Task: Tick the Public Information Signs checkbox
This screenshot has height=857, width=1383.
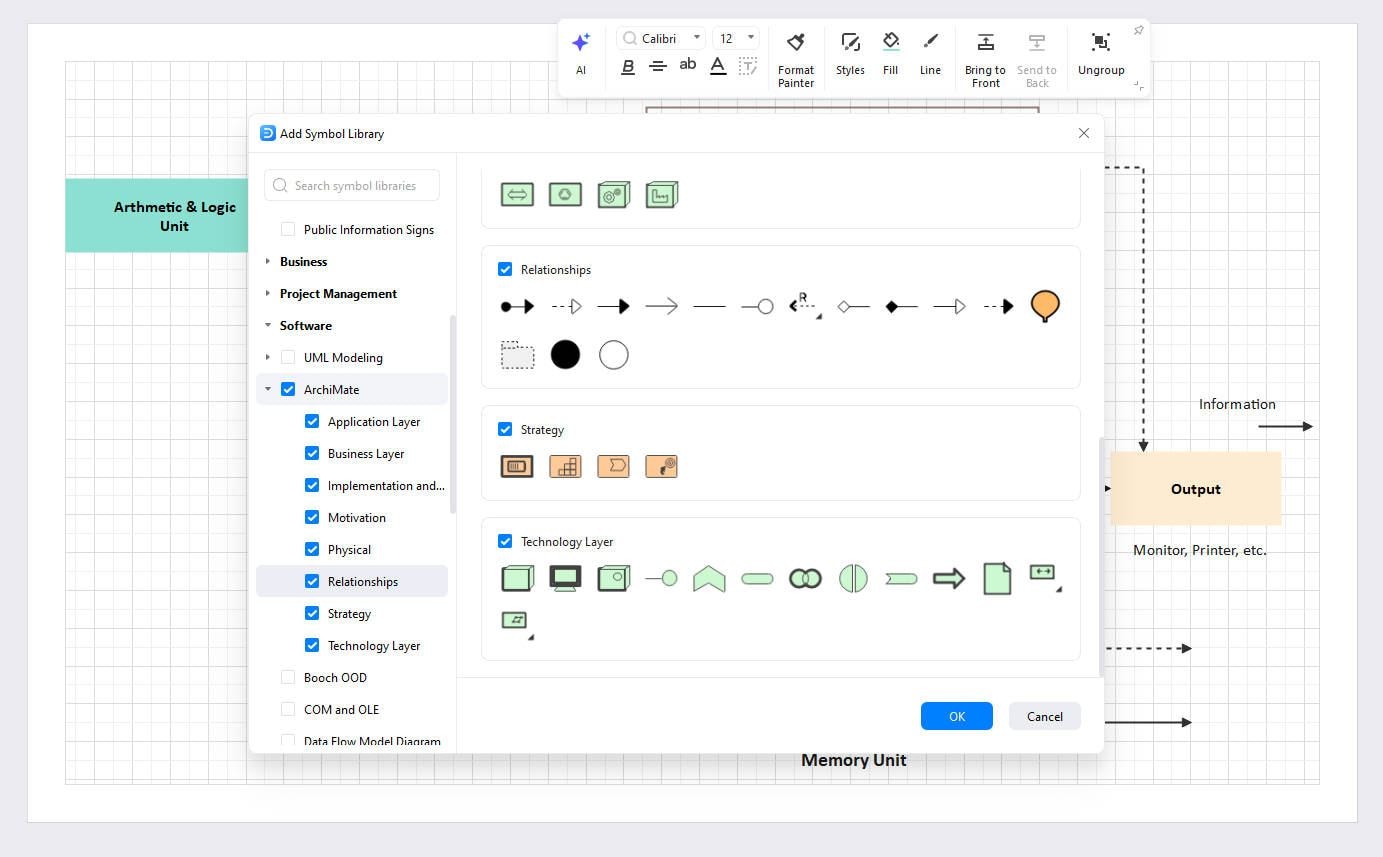Action: point(288,229)
